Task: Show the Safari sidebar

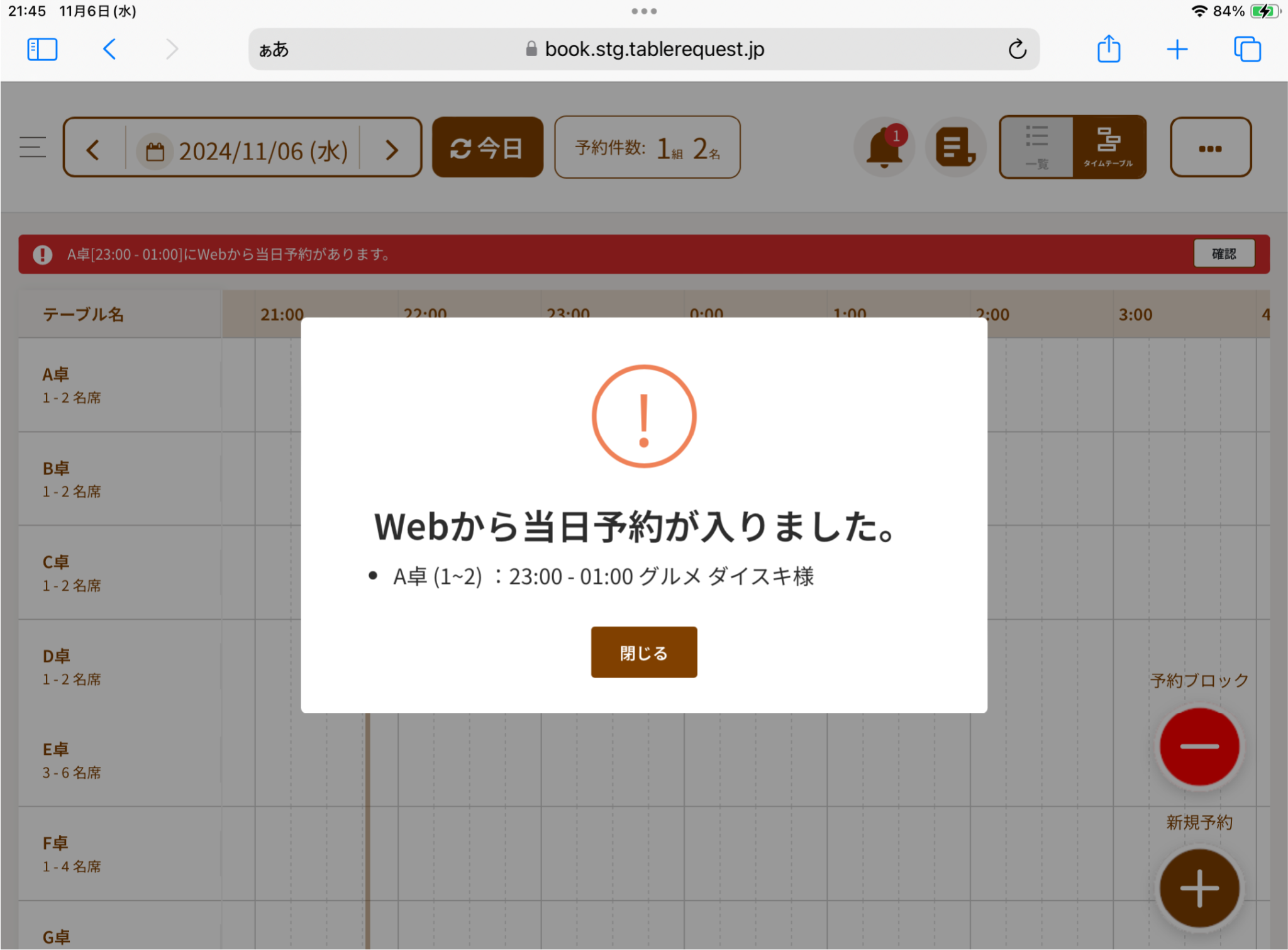Action: pyautogui.click(x=42, y=49)
